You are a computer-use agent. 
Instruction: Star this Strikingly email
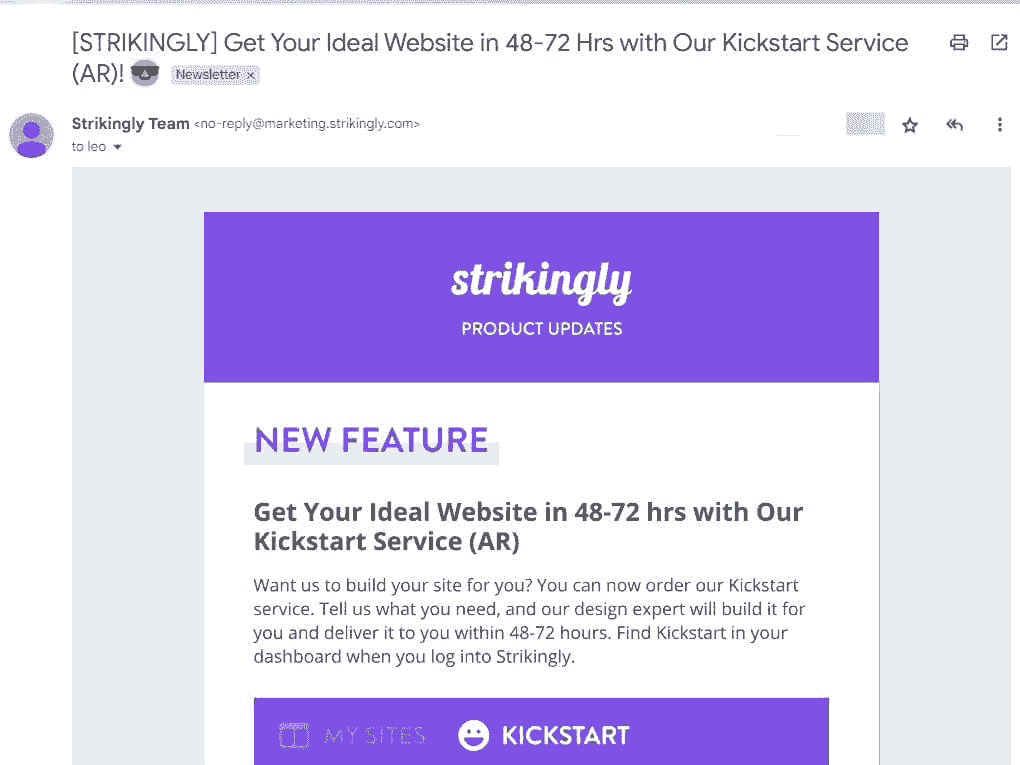(x=910, y=125)
